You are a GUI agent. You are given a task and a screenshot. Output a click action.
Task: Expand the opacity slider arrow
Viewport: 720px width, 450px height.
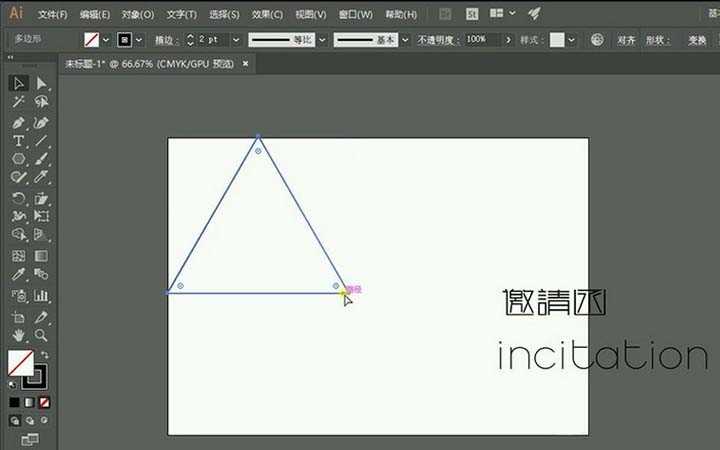tap(508, 40)
